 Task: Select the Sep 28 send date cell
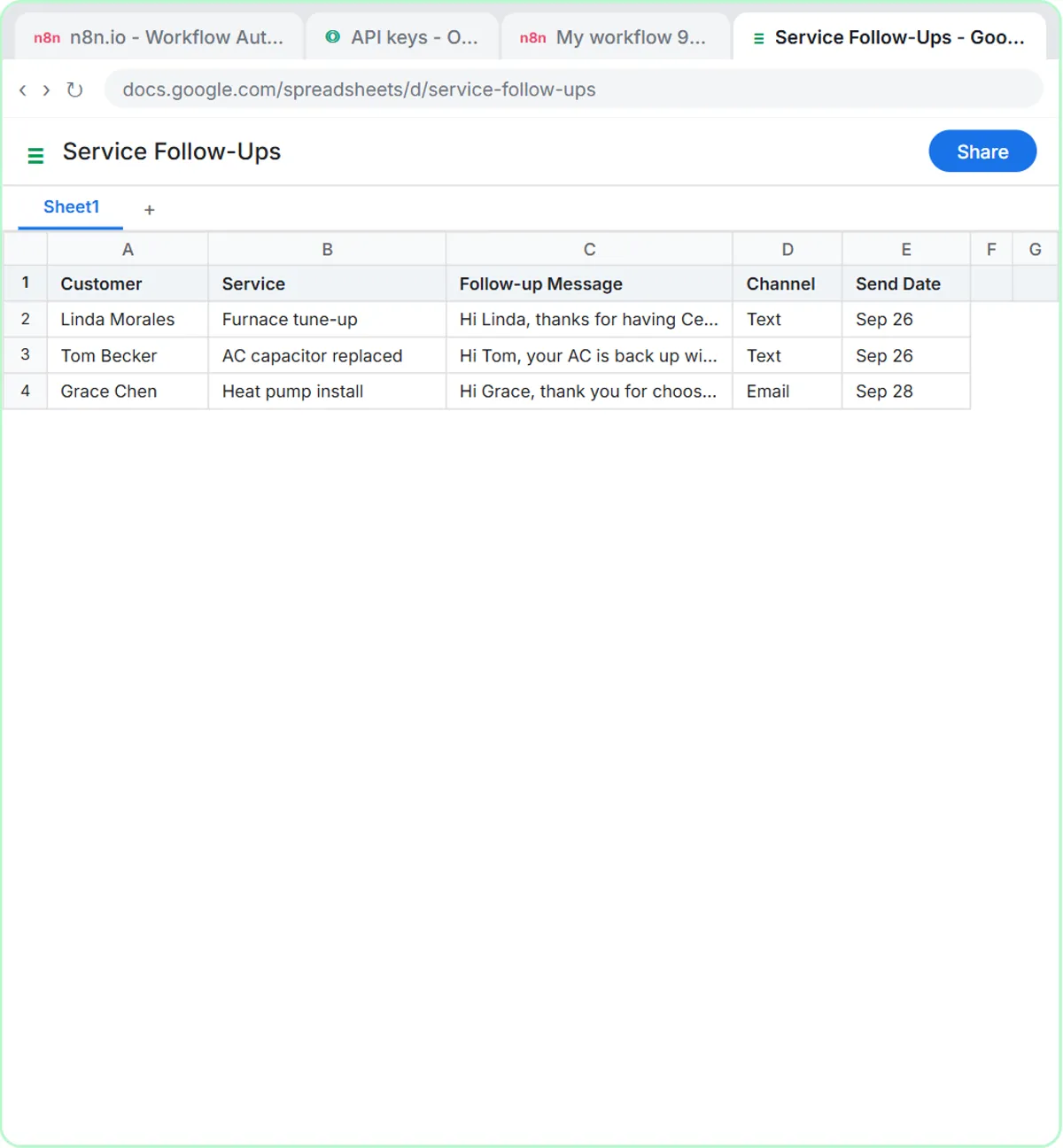coord(906,391)
